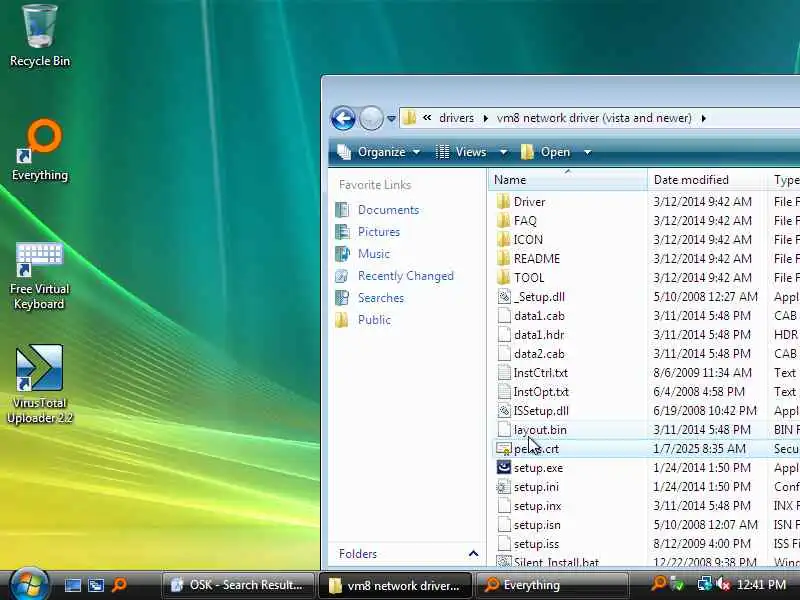Click the Views toolbar button
The width and height of the screenshot is (800, 600).
(x=463, y=152)
